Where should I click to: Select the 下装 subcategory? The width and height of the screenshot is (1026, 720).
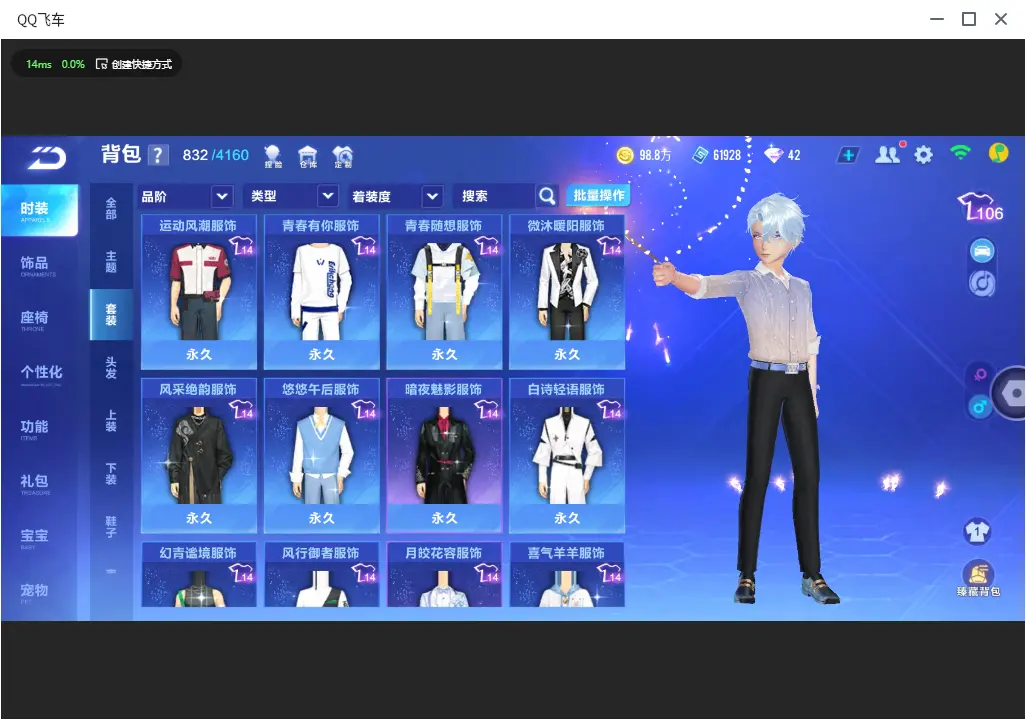[x=111, y=474]
